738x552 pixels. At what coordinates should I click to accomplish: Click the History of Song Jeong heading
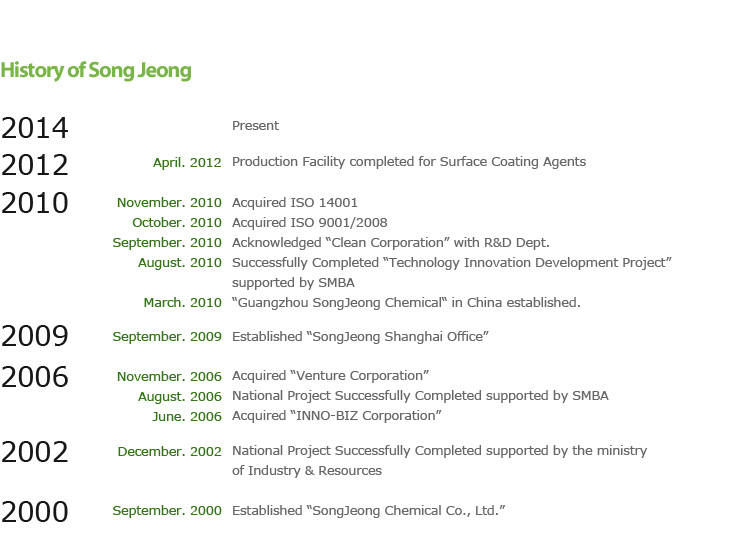(x=96, y=71)
